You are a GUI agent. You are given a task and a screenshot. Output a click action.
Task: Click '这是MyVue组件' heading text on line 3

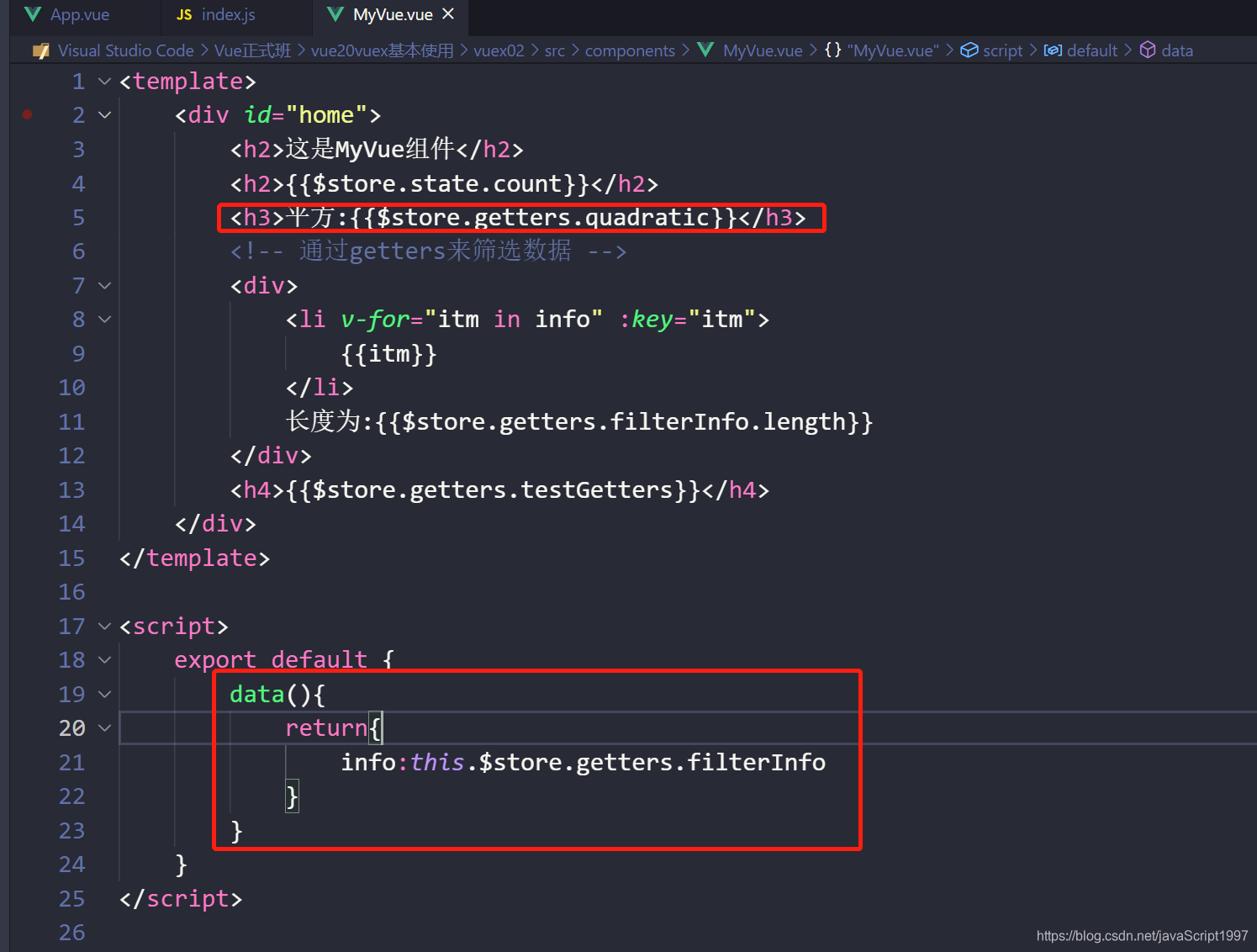pyautogui.click(x=371, y=149)
